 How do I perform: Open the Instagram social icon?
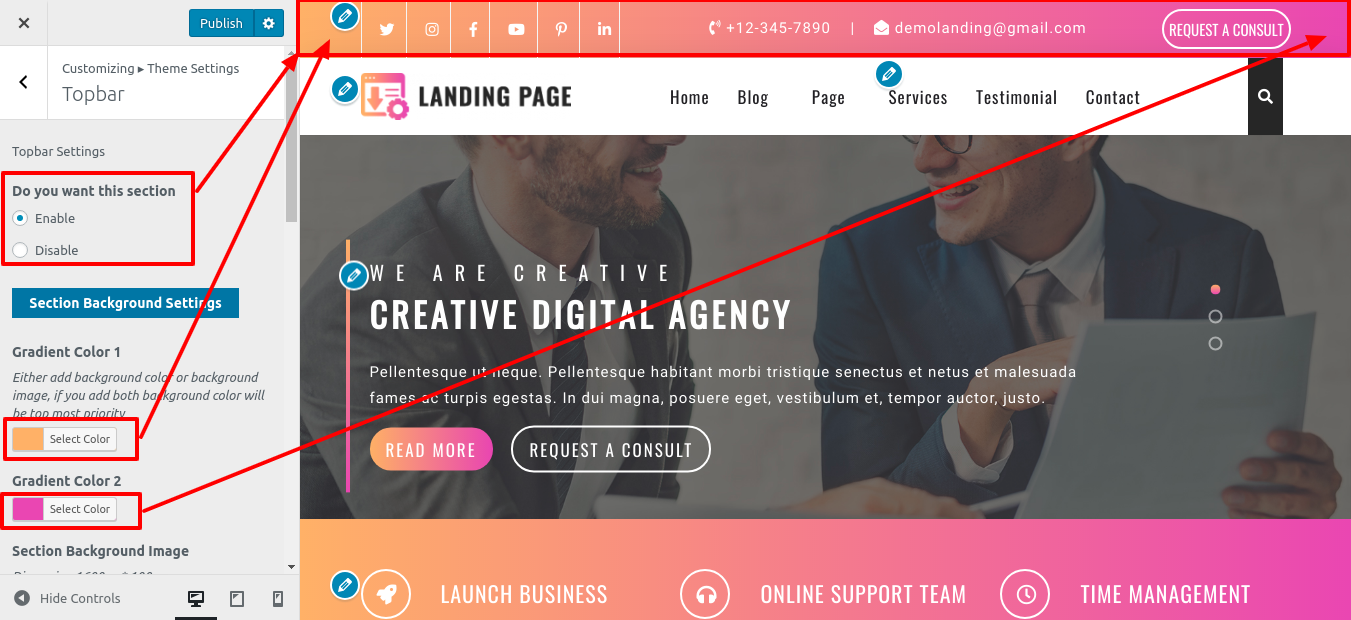click(x=432, y=30)
